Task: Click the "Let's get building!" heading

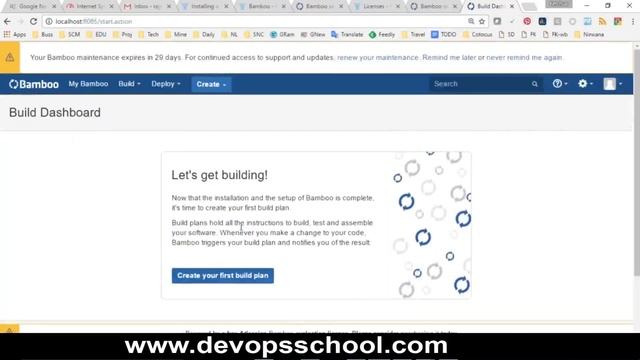Action: (x=220, y=175)
